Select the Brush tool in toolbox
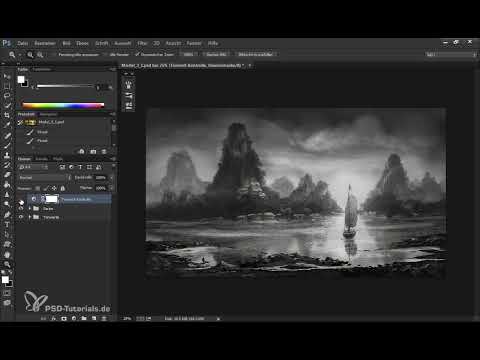 7,145
